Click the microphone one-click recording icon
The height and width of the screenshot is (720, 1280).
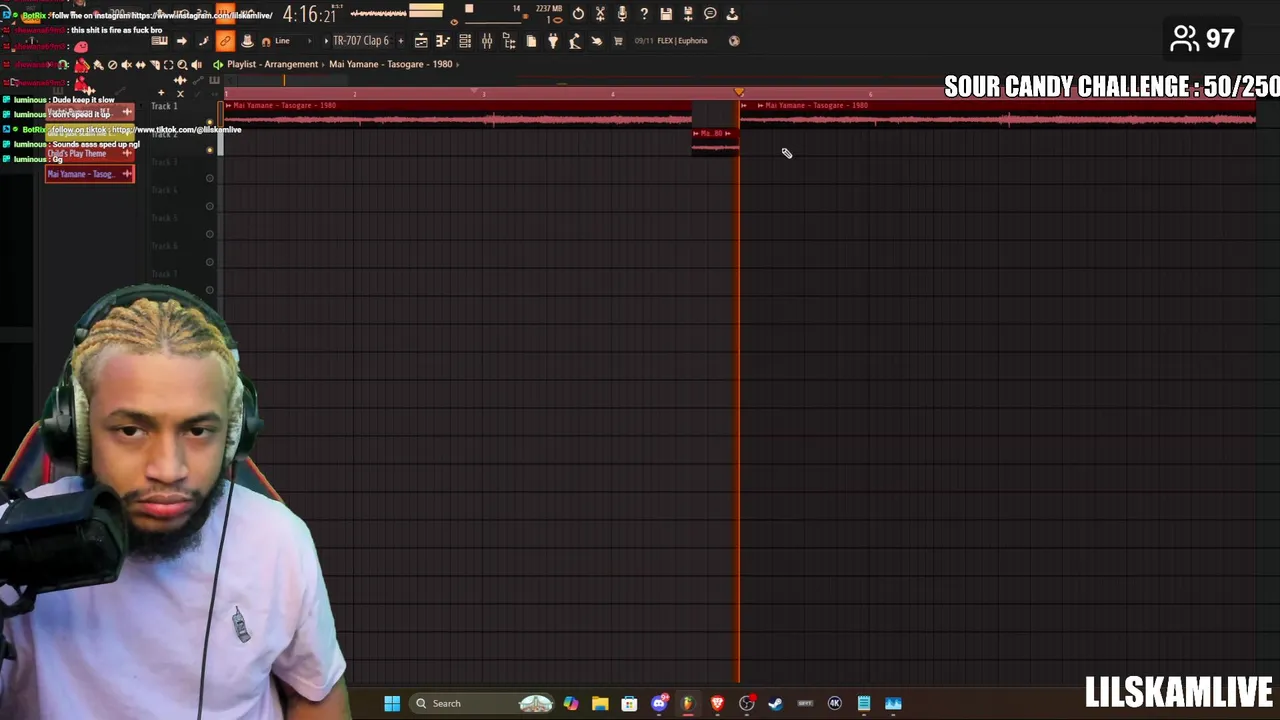pos(622,13)
